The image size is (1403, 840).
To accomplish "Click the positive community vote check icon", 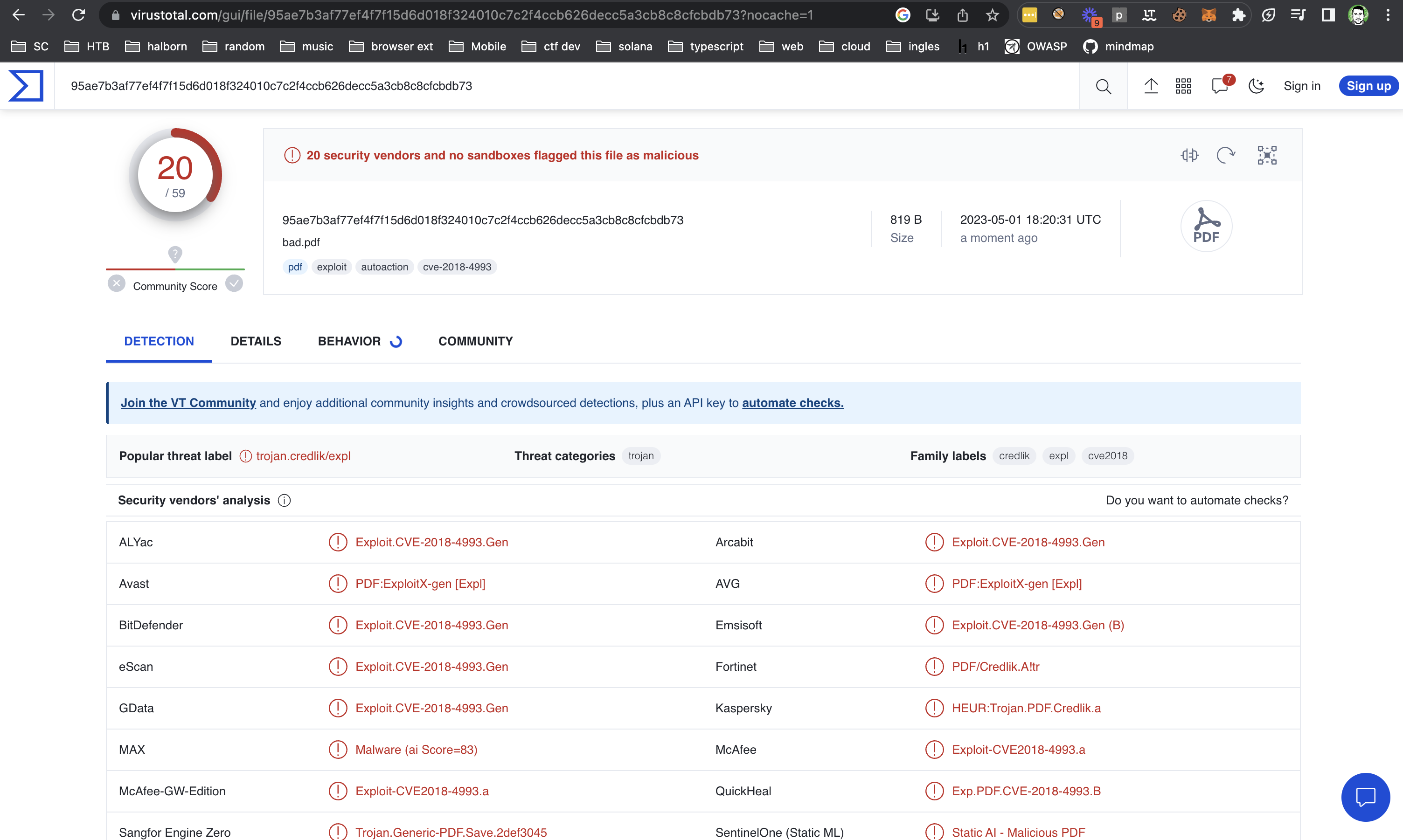I will pyautogui.click(x=234, y=283).
